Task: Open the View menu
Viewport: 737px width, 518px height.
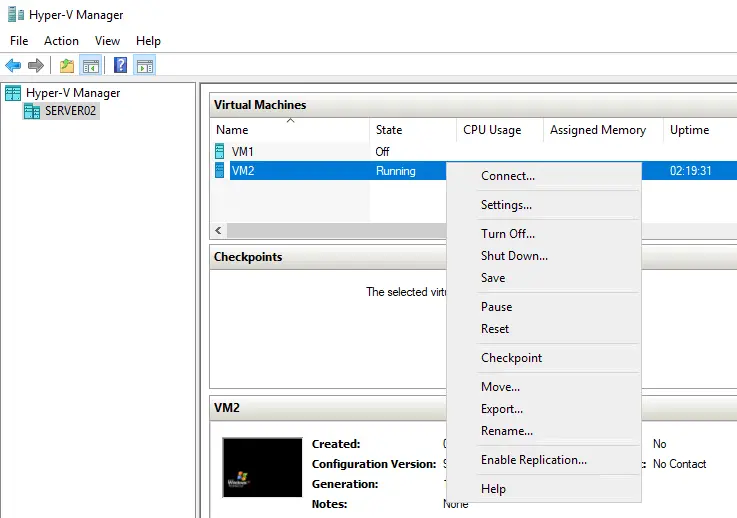Action: (x=107, y=41)
